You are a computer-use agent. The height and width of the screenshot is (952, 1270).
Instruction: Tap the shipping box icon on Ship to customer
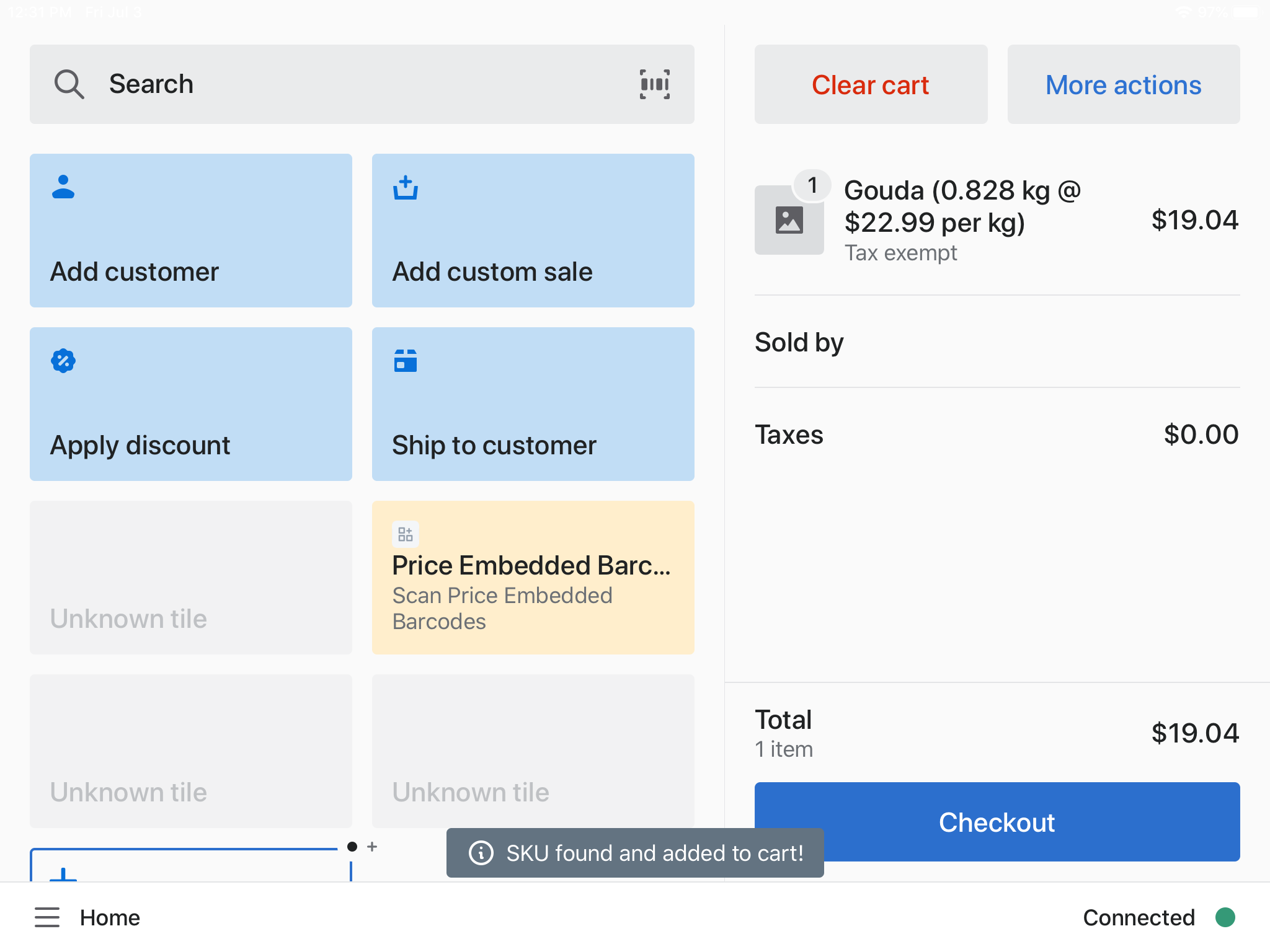406,360
